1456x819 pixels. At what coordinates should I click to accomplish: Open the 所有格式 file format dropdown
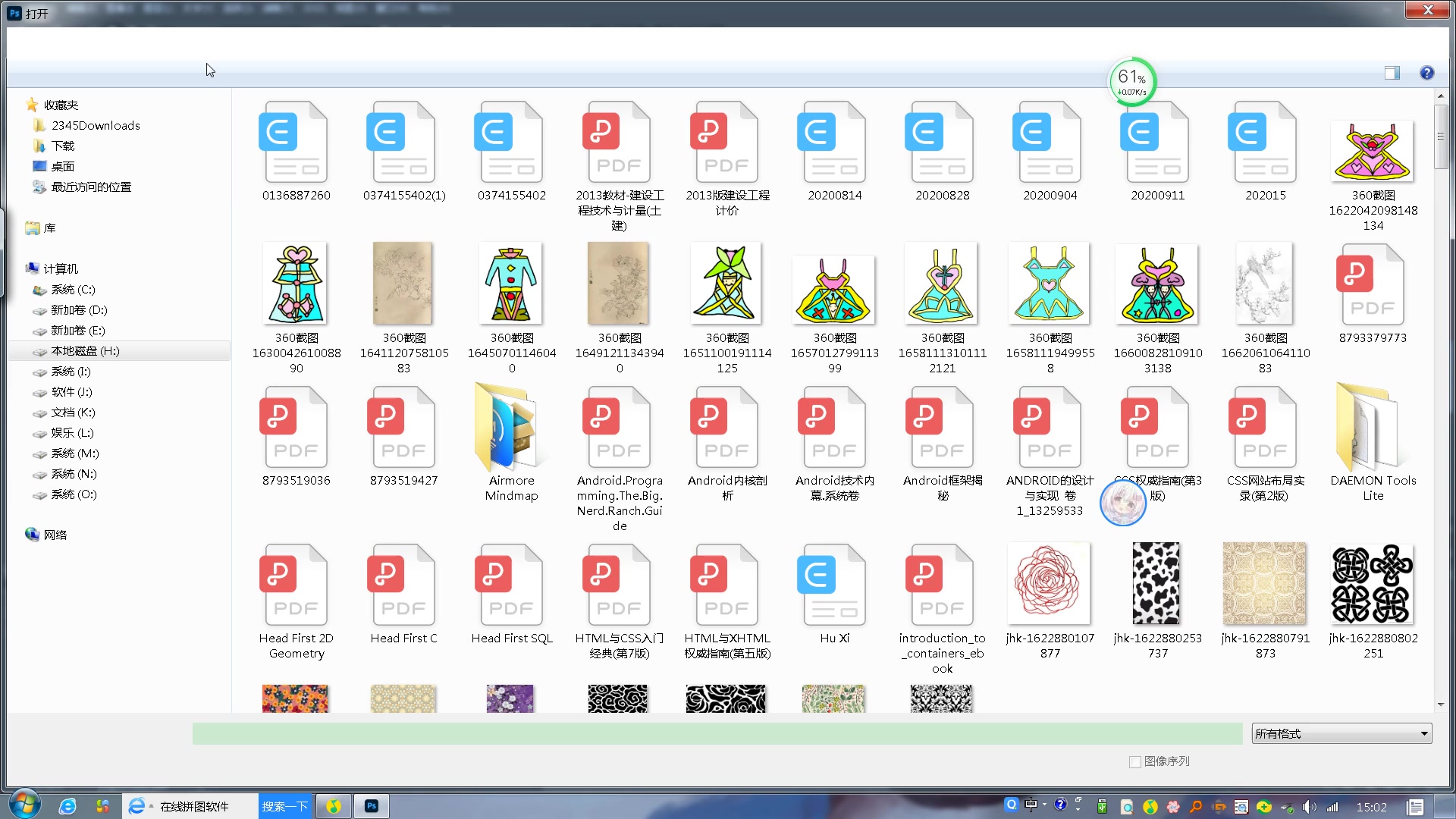click(x=1341, y=733)
